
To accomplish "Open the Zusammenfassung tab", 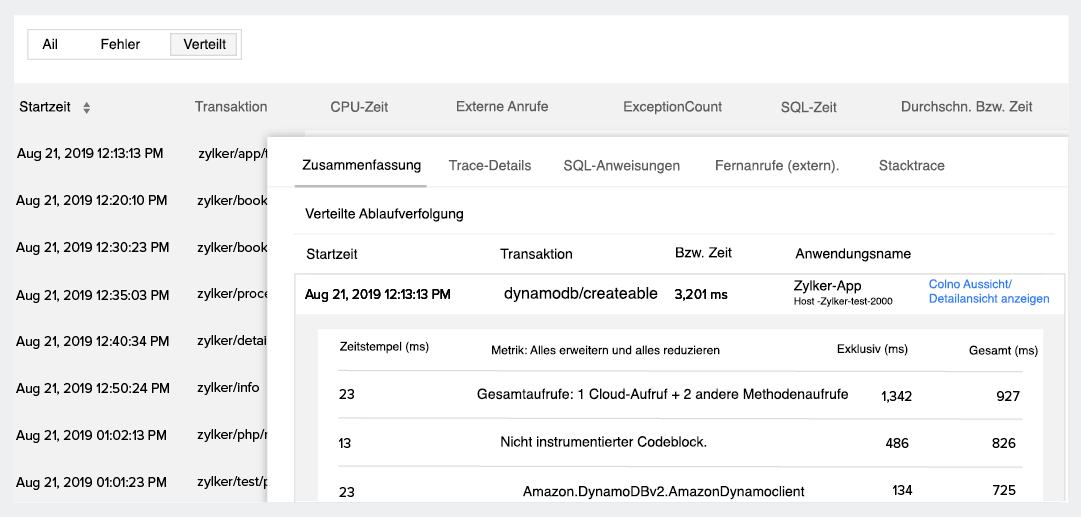I will pos(361,165).
